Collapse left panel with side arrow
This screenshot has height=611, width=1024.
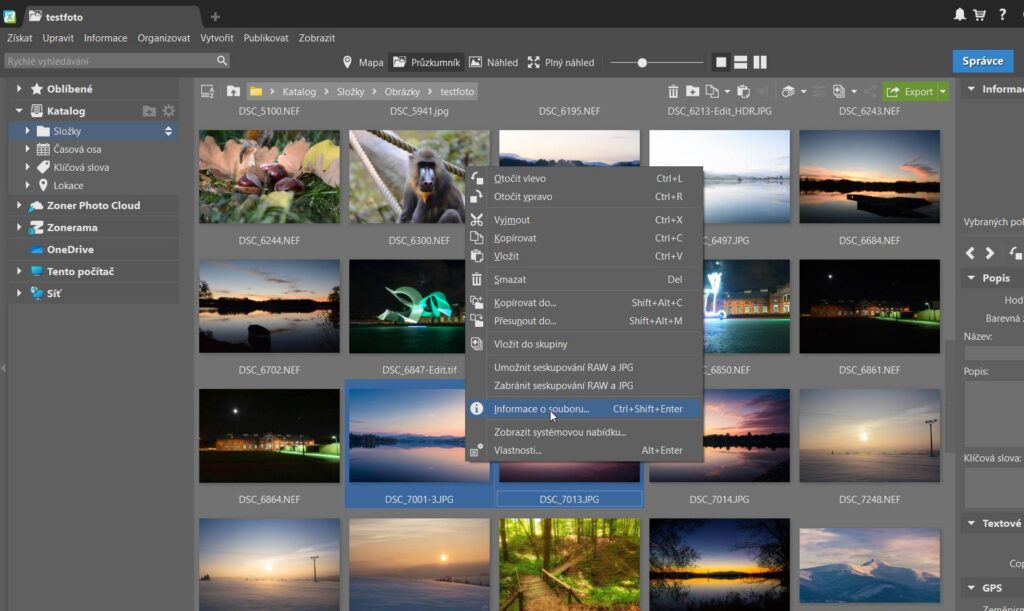click(x=3, y=368)
